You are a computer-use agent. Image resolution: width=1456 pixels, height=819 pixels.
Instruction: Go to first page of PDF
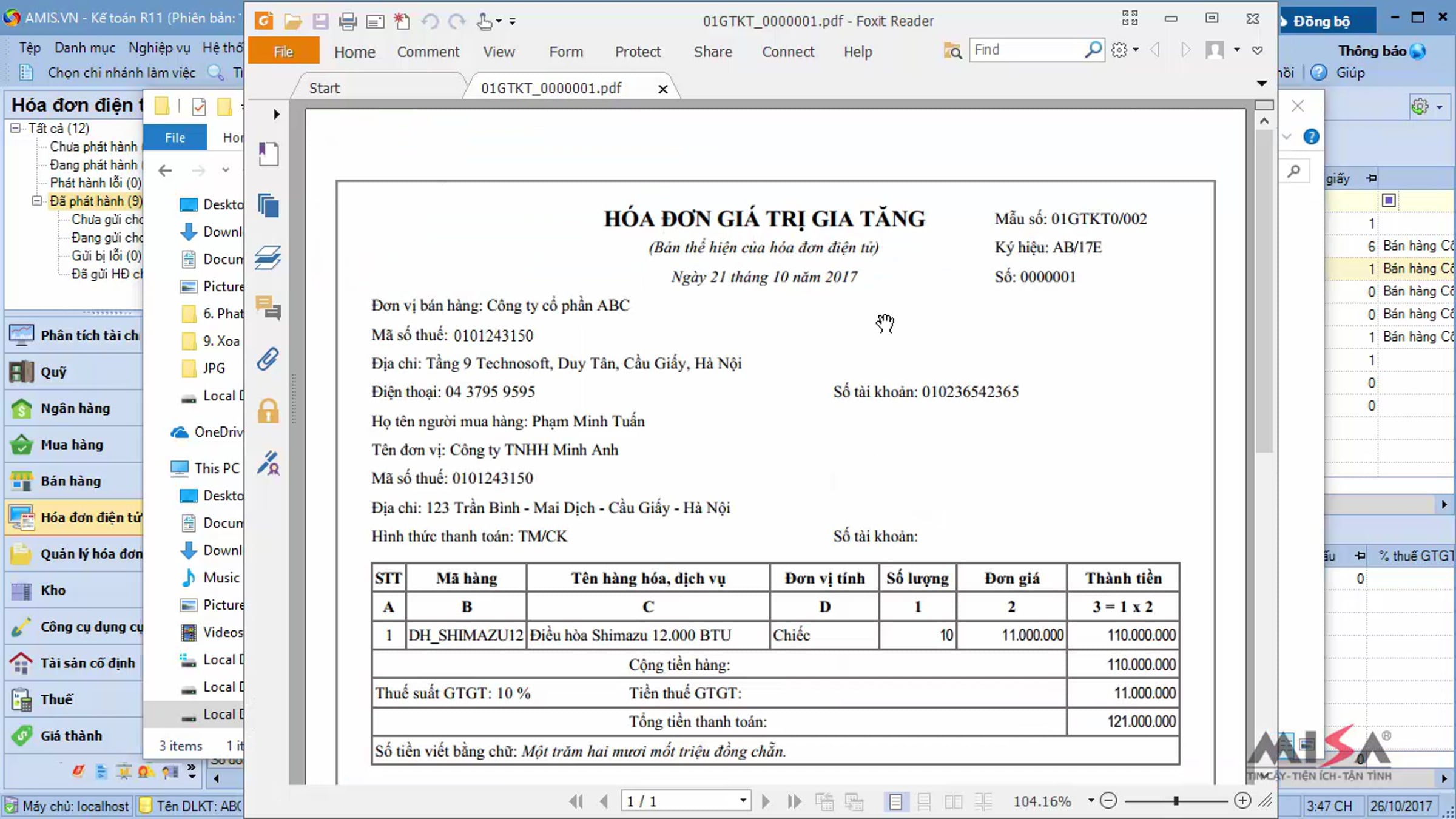(576, 801)
